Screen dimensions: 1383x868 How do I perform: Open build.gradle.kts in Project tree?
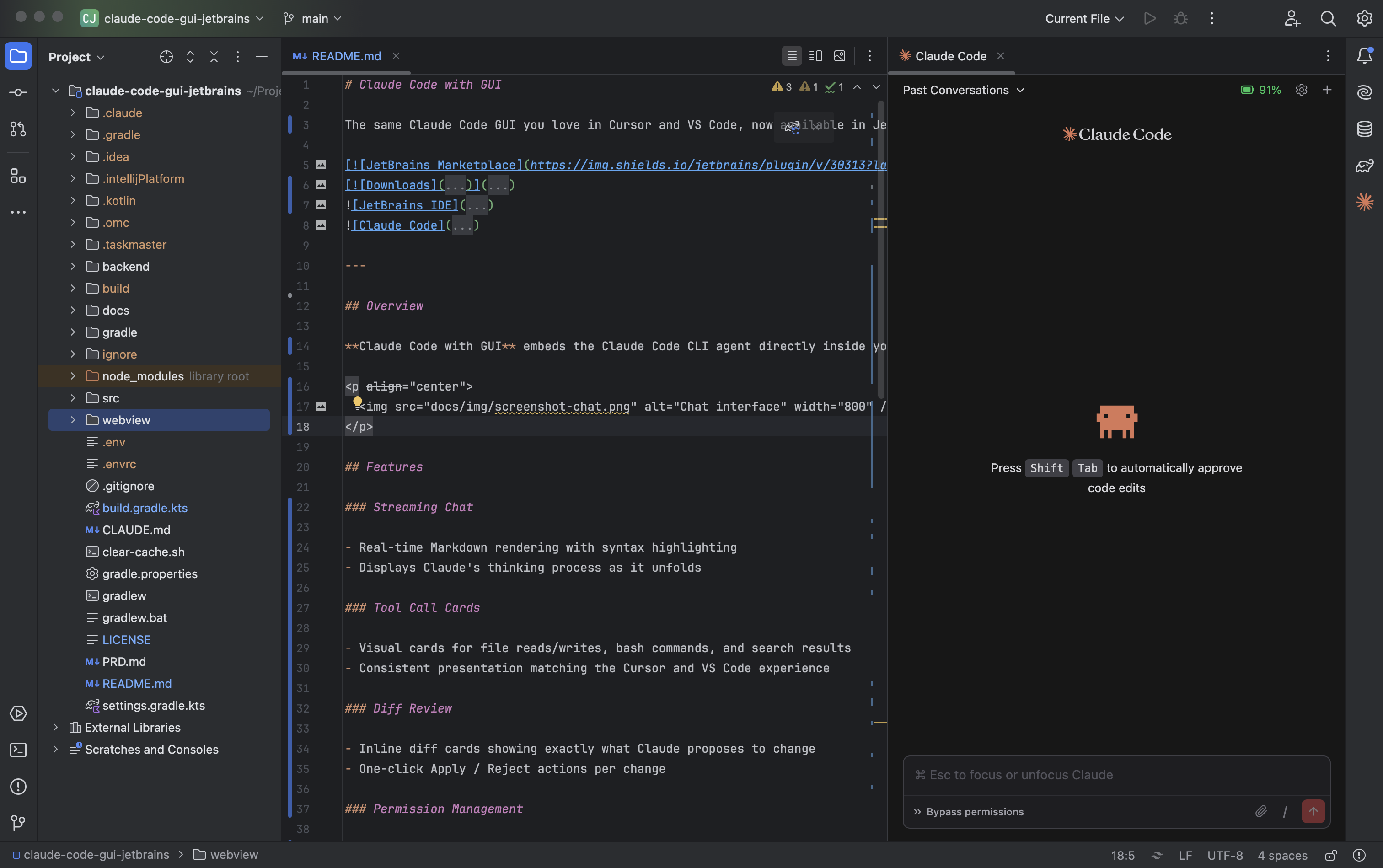[x=145, y=508]
